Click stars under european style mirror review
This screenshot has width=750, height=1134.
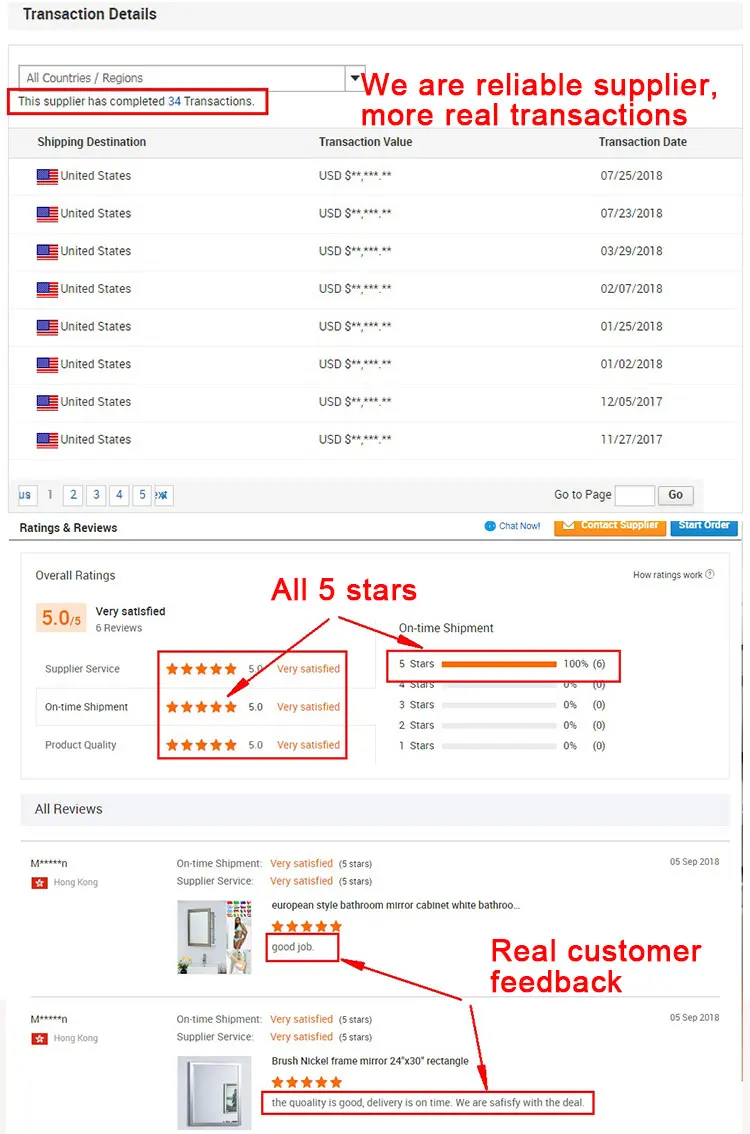pyautogui.click(x=306, y=926)
